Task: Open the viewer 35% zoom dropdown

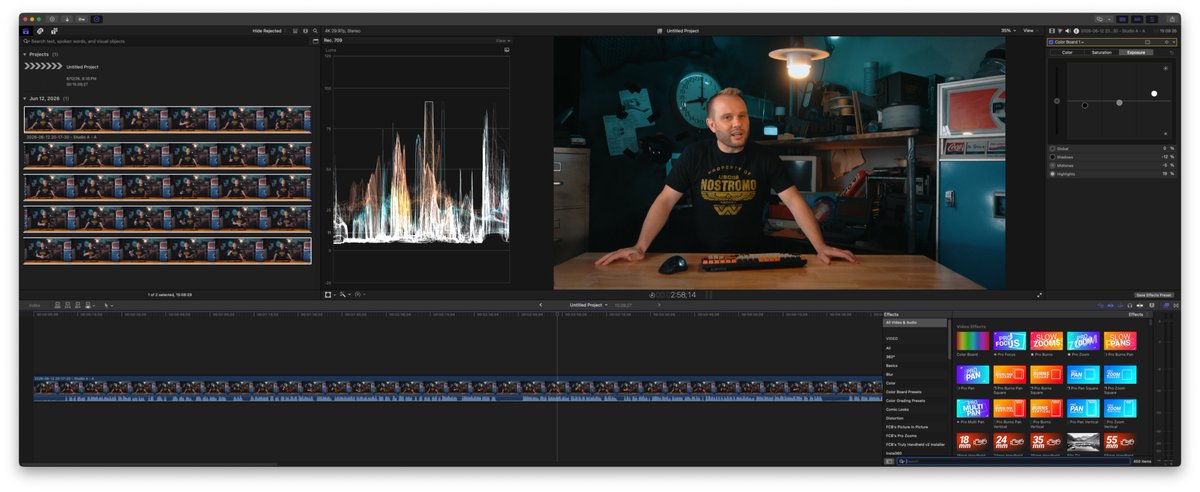Action: [1007, 31]
